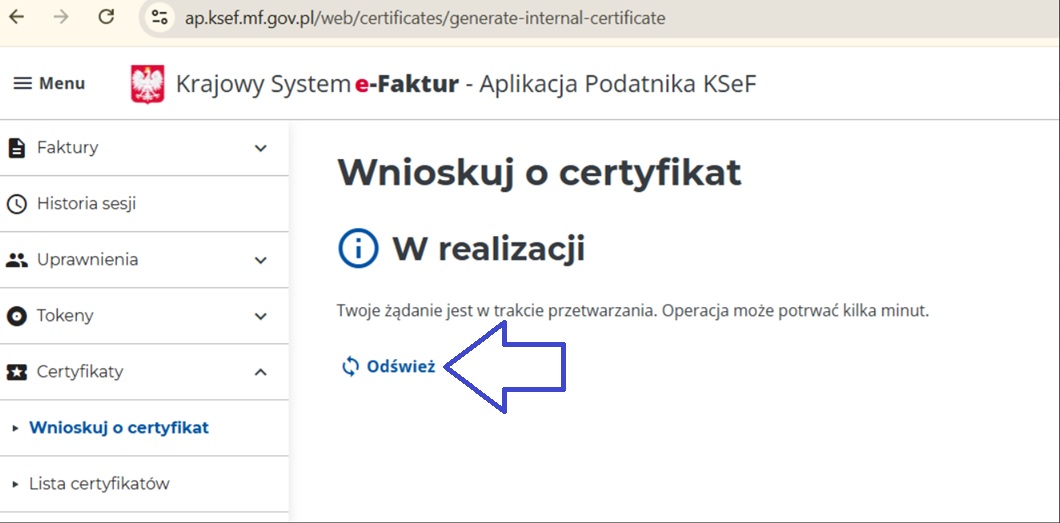This screenshot has width=1060, height=523.
Task: Open Lista certyfikatów submenu item
Action: click(99, 484)
